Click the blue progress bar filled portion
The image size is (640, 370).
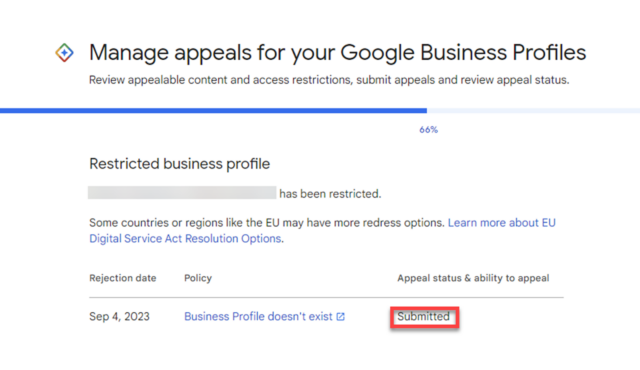tap(213, 111)
